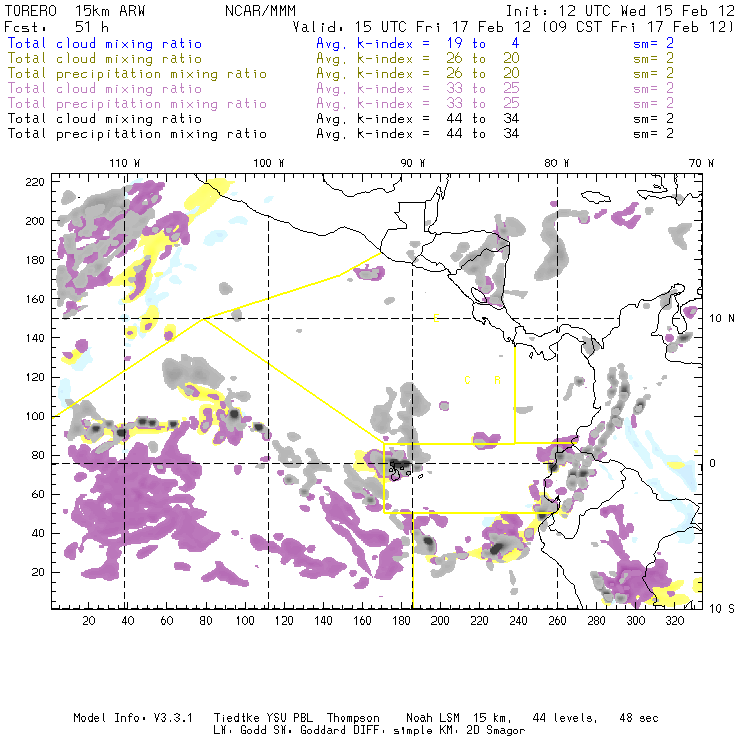Click the "90 W" longitude label
This screenshot has width=740, height=740.
click(x=413, y=163)
